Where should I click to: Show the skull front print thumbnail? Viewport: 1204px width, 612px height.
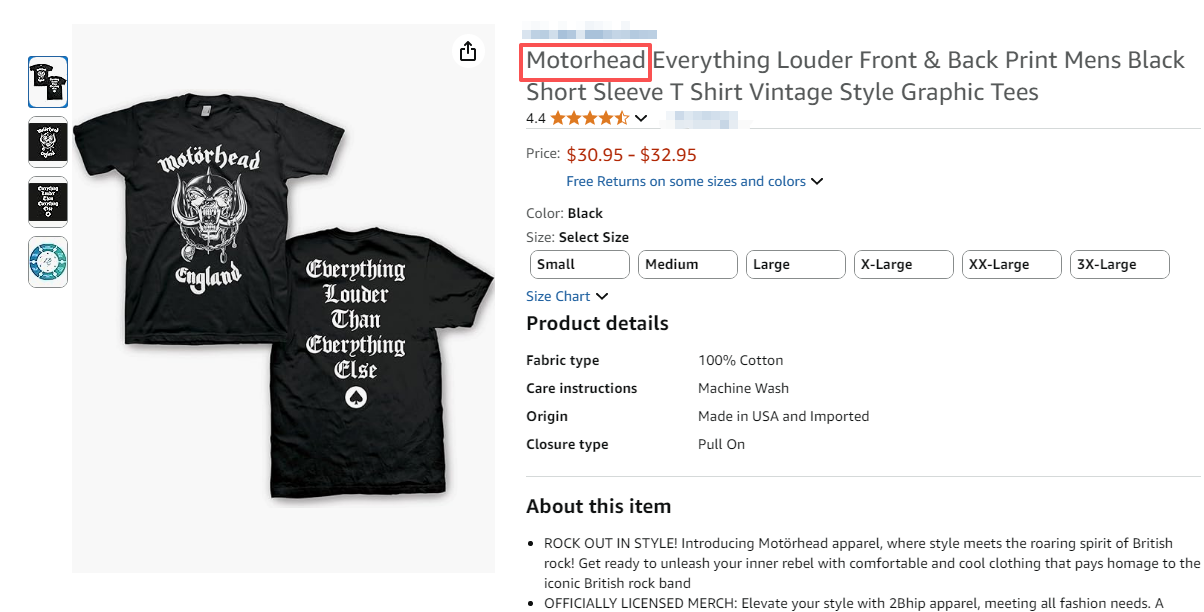pos(48,142)
